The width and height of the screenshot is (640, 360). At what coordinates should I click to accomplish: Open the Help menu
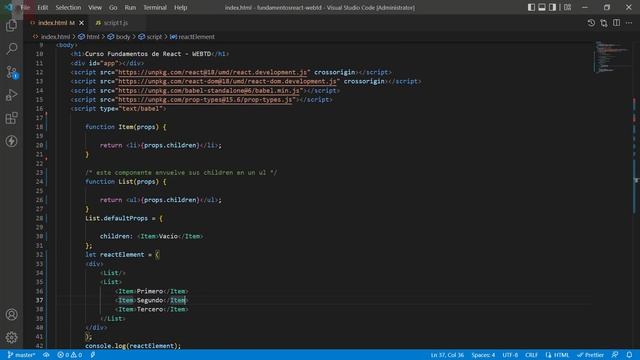pos(180,7)
